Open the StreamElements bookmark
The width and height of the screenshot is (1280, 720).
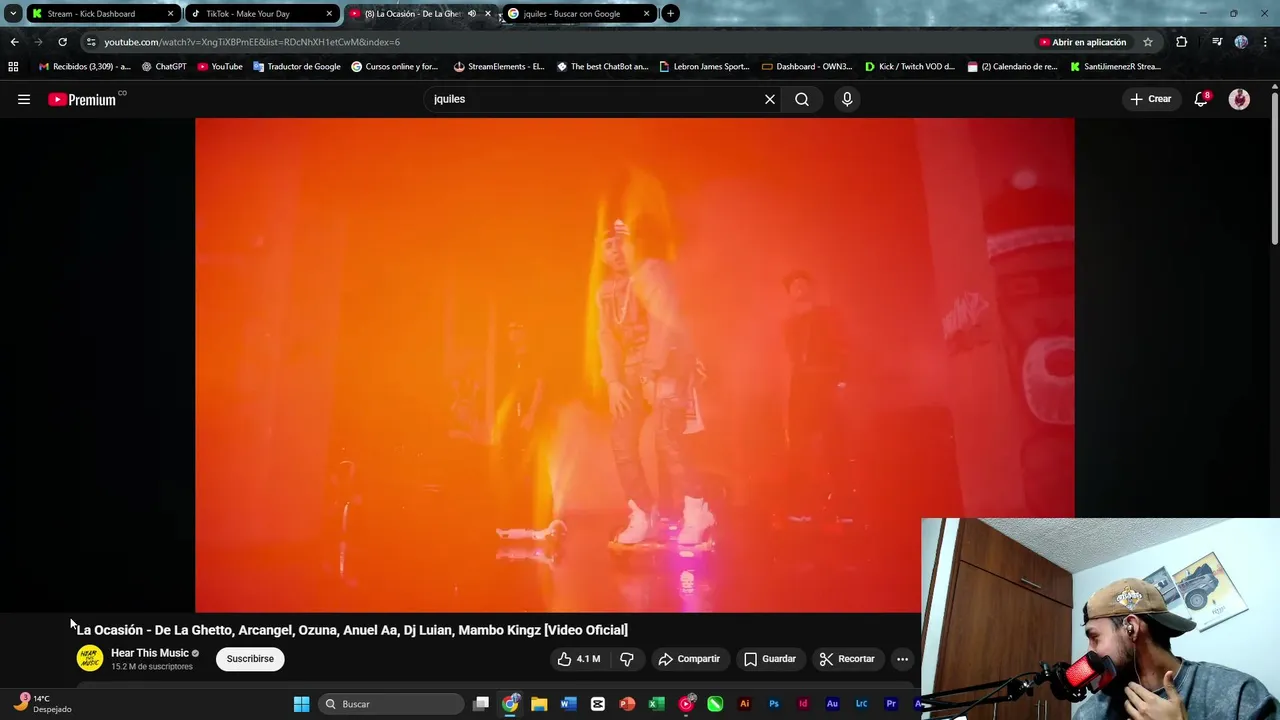click(x=499, y=67)
